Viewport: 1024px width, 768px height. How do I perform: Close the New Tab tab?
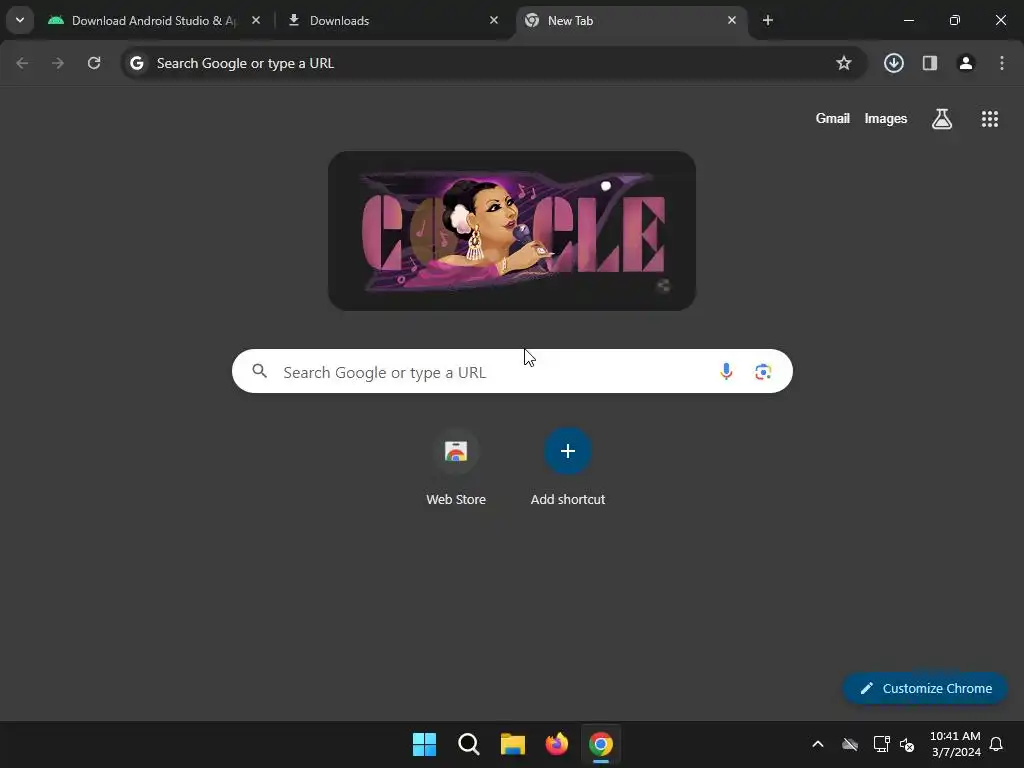(x=731, y=20)
